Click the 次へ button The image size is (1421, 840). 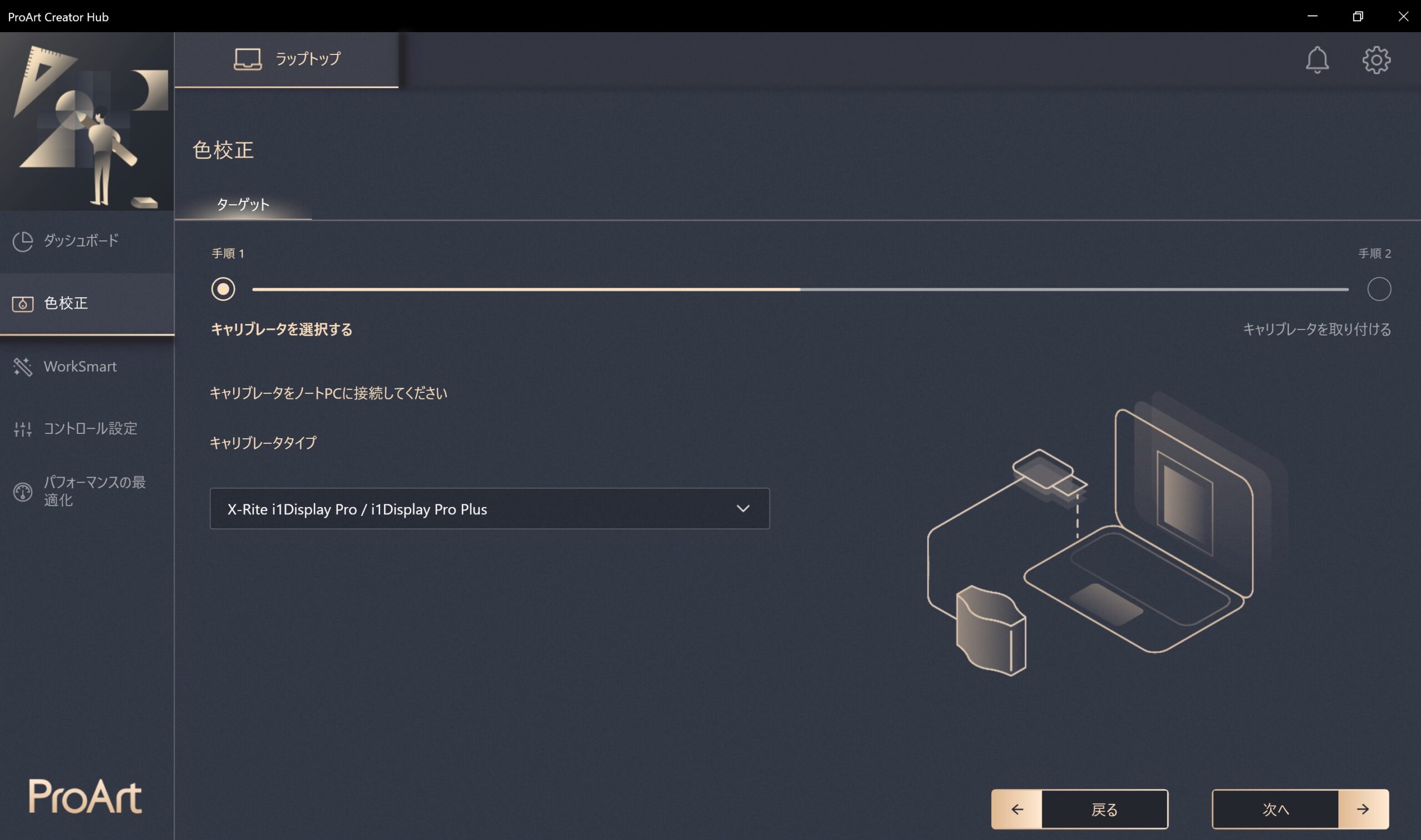pyautogui.click(x=1300, y=809)
